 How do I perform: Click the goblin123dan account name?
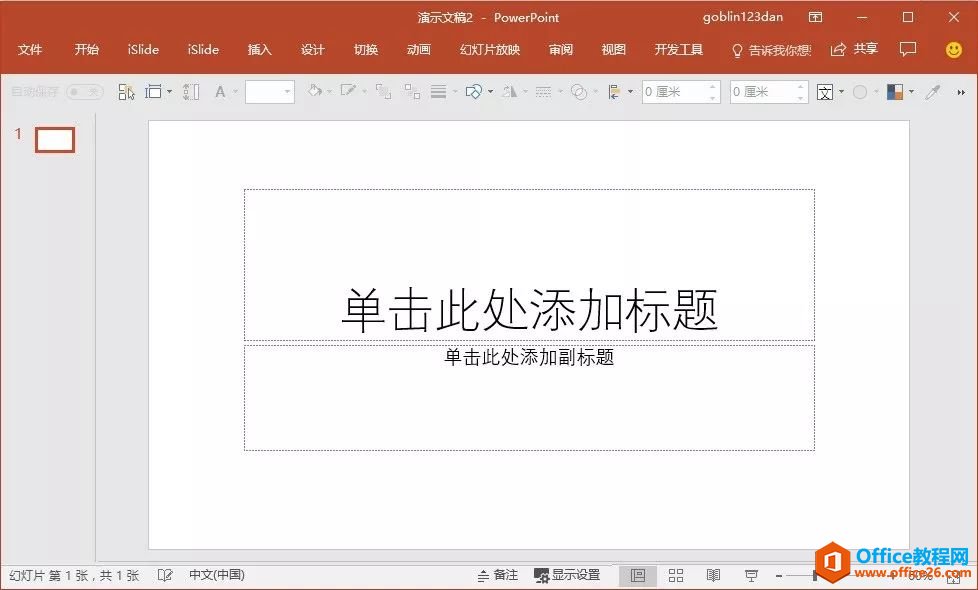(743, 17)
